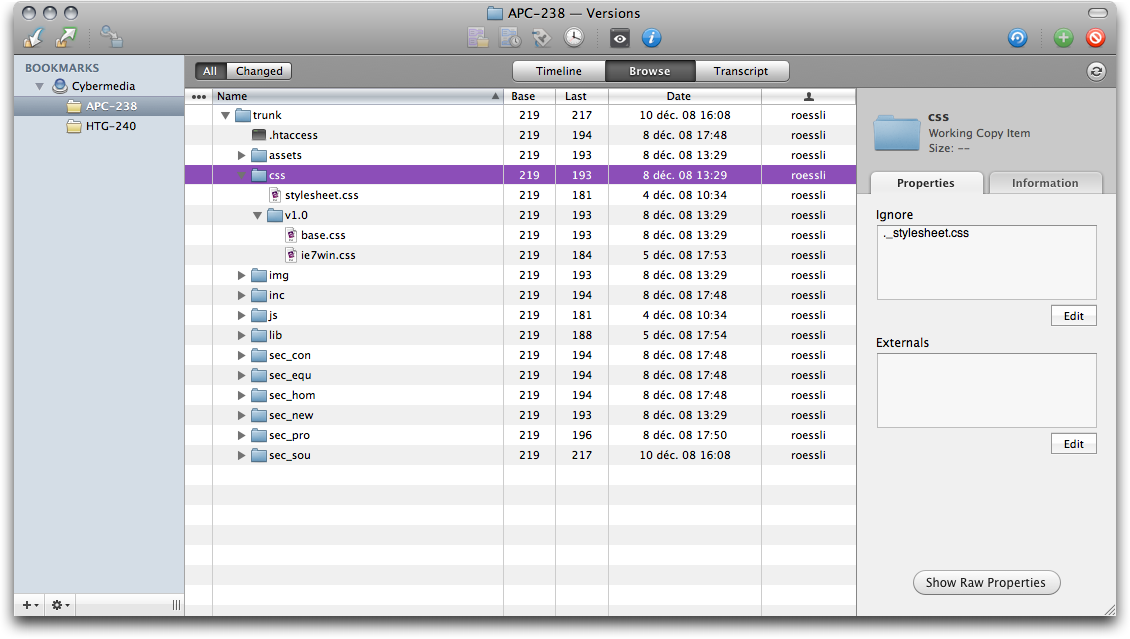The image size is (1130, 639).
Task: Click the circular Refresh button
Action: coord(1096,71)
